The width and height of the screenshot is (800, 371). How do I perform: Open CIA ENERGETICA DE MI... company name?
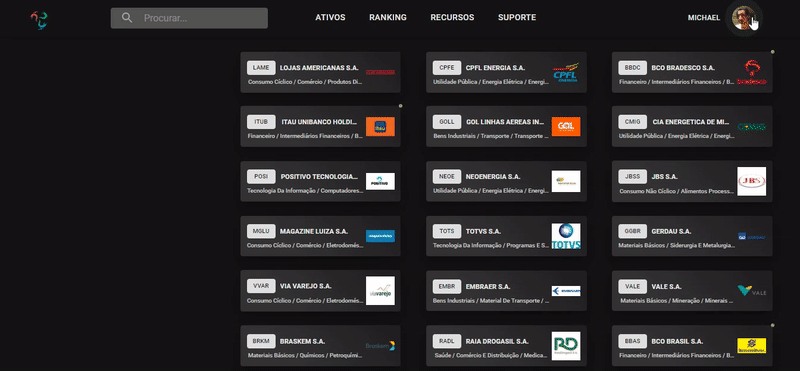(691, 122)
